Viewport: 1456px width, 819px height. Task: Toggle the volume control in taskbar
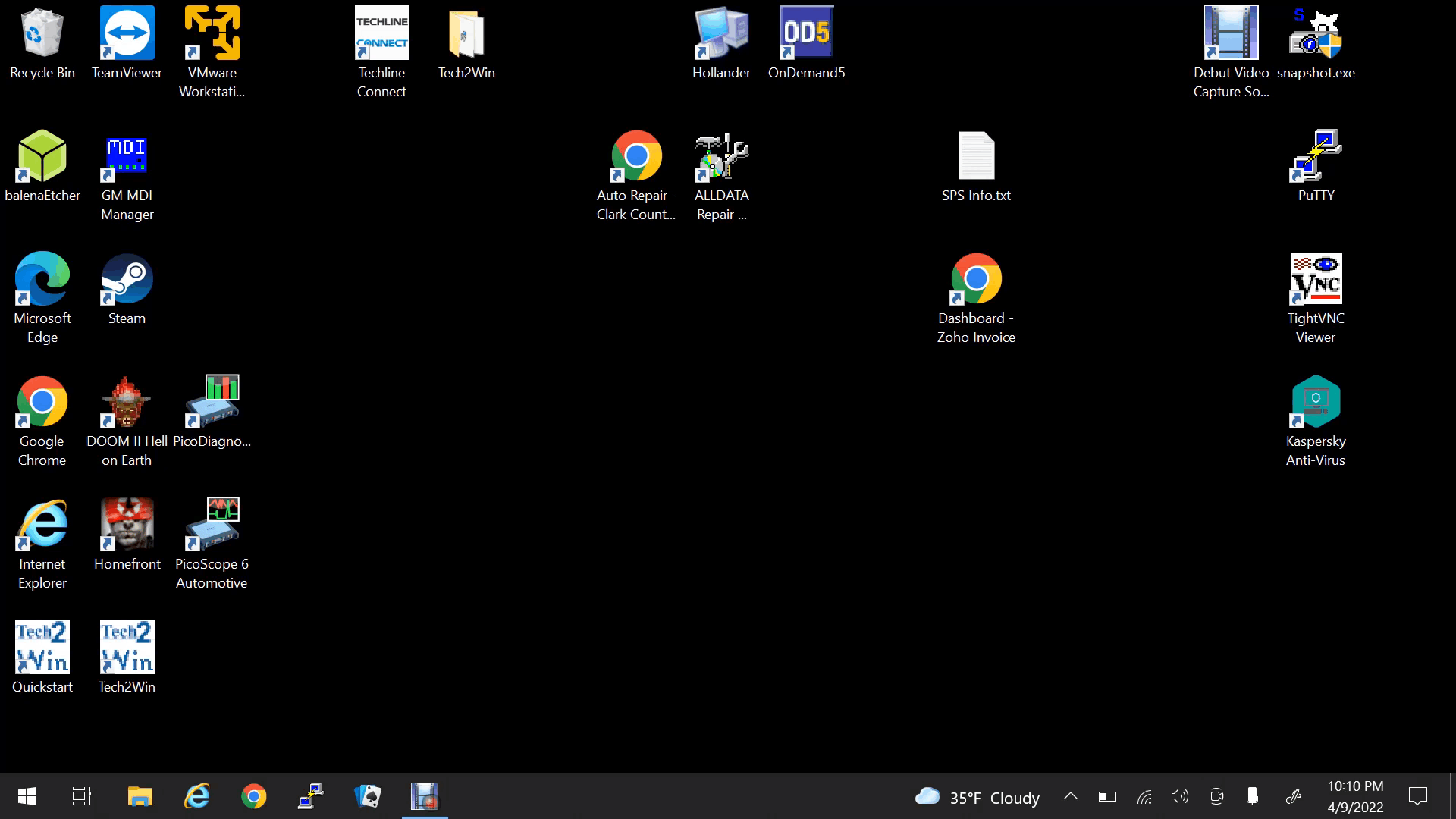[1180, 796]
